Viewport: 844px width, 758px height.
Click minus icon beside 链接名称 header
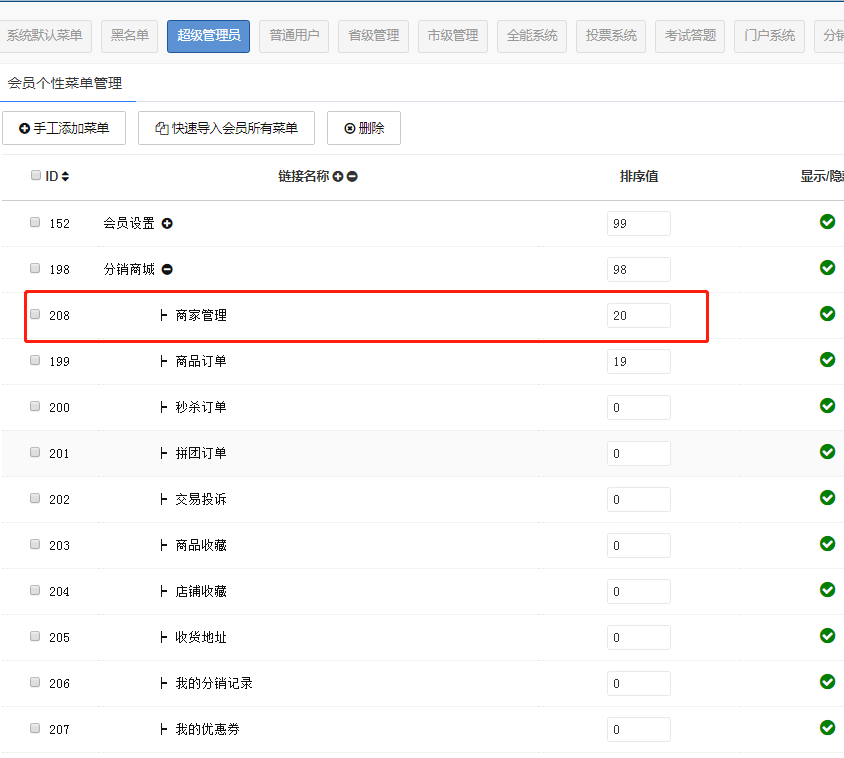[352, 177]
